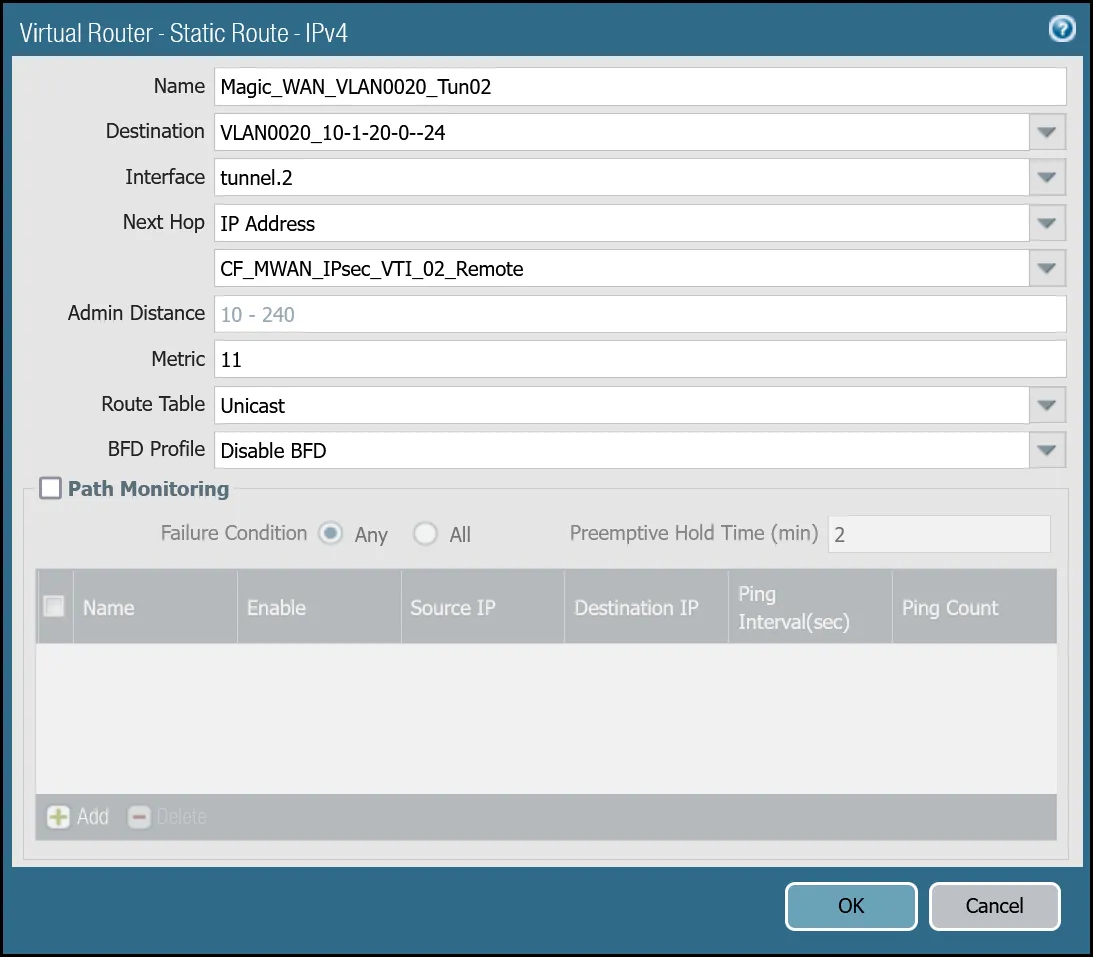This screenshot has height=957, width=1093.
Task: Click the Preemptive Hold Time field
Action: click(938, 534)
